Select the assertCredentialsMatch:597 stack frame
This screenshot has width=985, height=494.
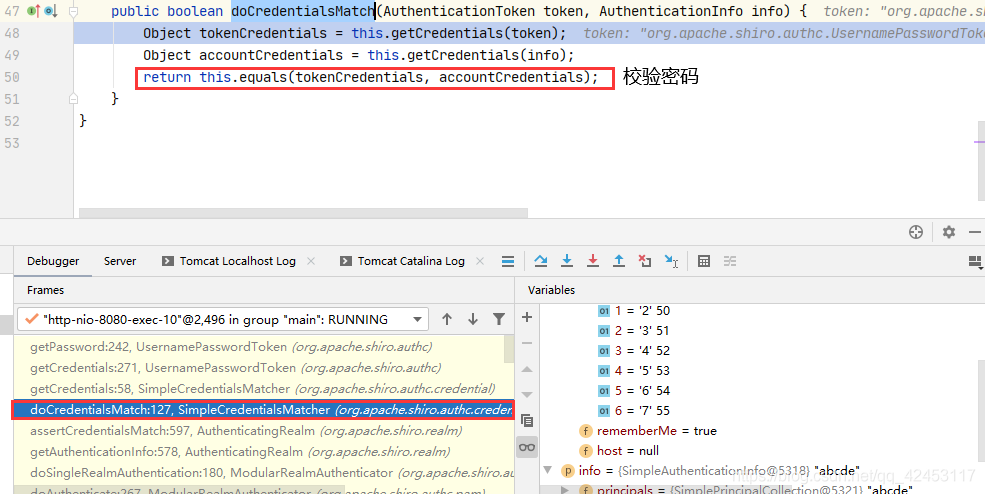coord(263,431)
